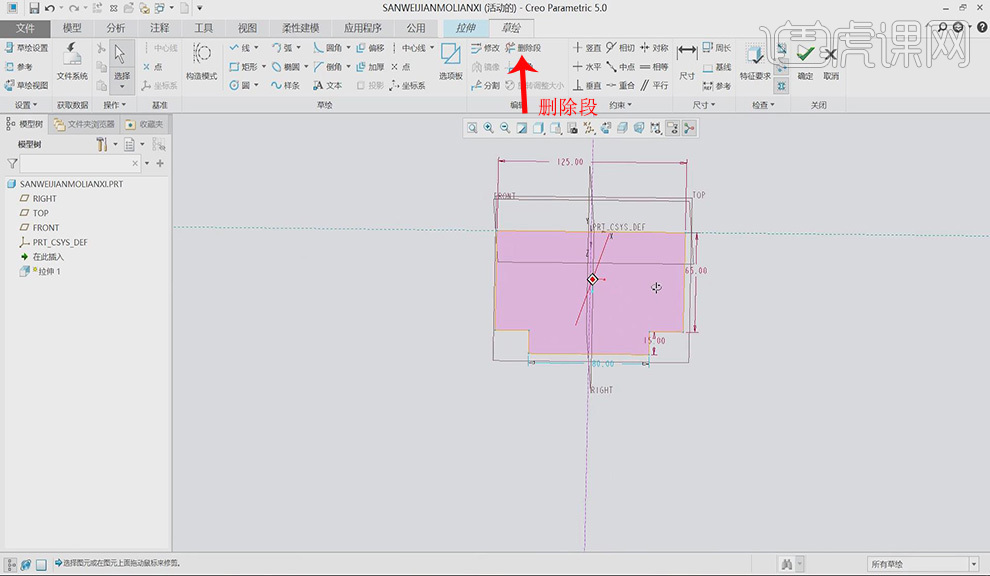
Task: Confirm sketch with green 确定 checkmark
Action: [x=805, y=59]
